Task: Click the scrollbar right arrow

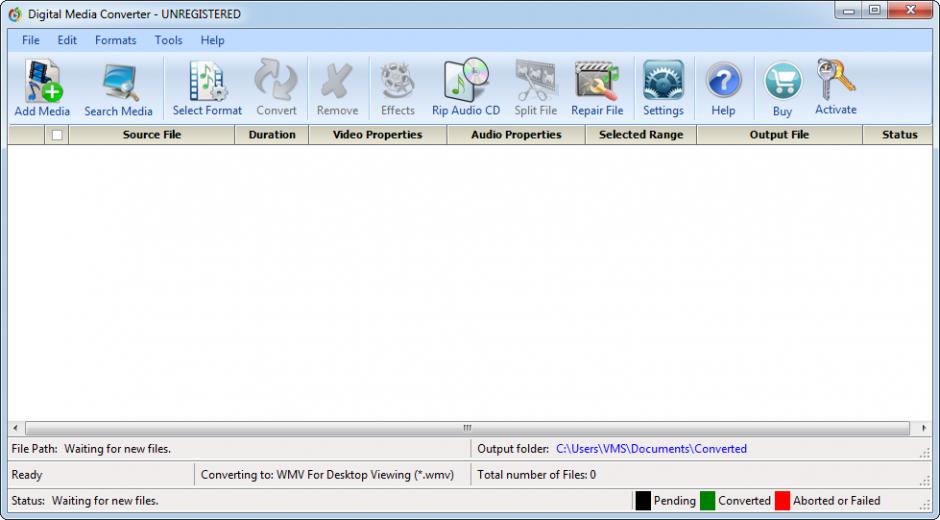Action: (x=923, y=428)
